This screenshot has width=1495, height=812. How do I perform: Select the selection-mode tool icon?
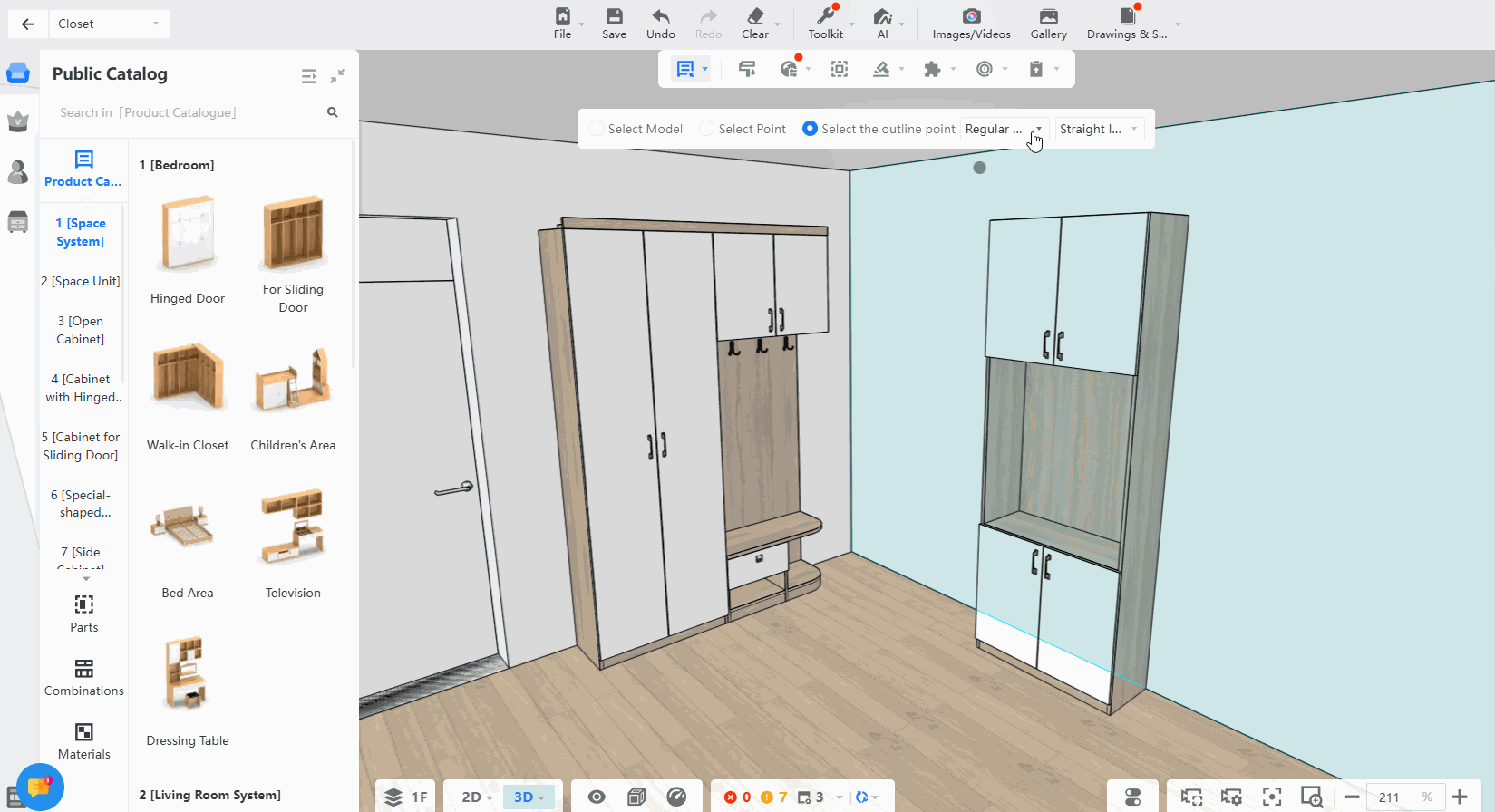(685, 69)
